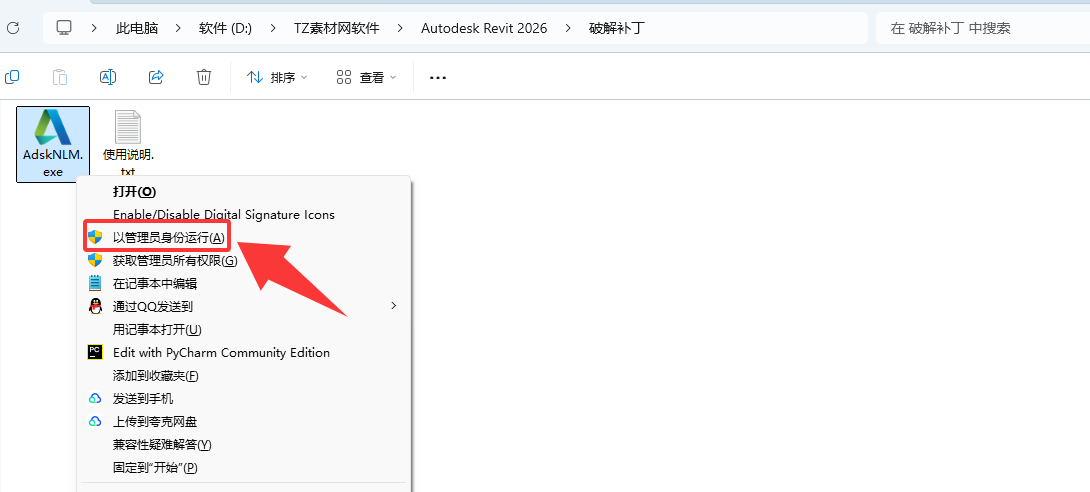
Task: Click the share icon in toolbar
Action: [156, 77]
